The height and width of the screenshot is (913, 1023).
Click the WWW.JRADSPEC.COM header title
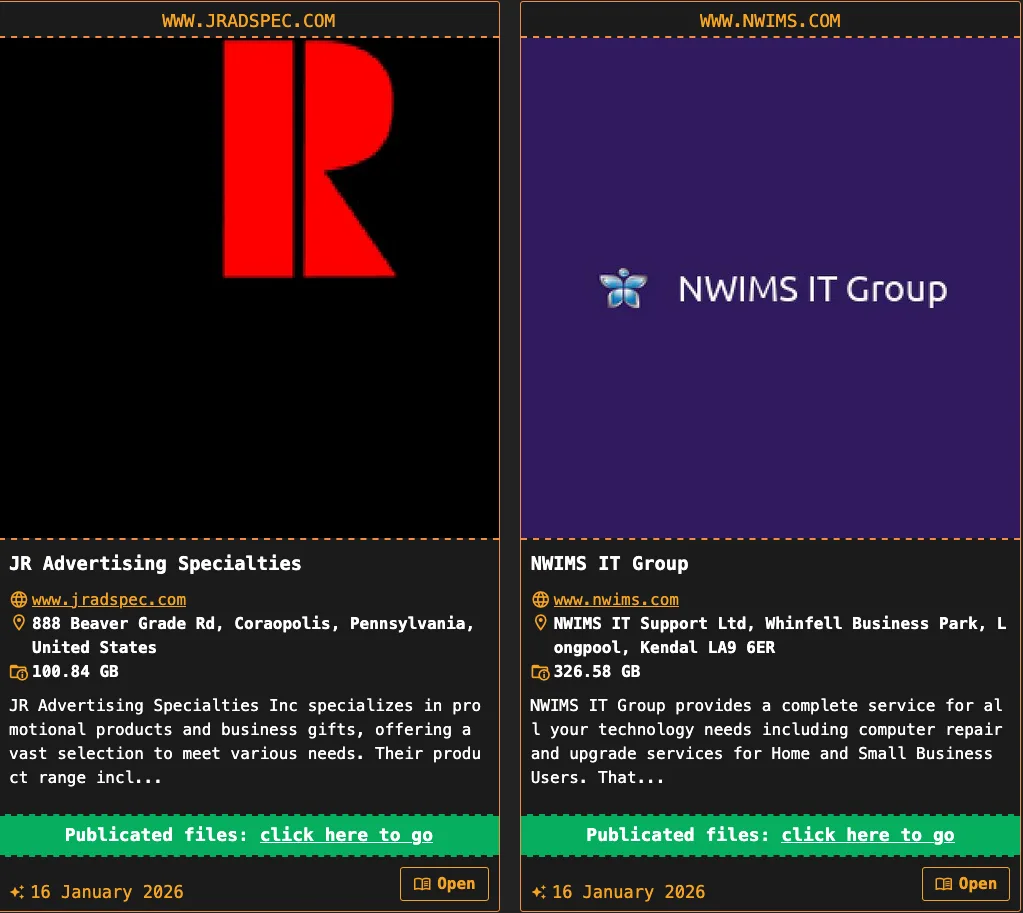tap(249, 20)
